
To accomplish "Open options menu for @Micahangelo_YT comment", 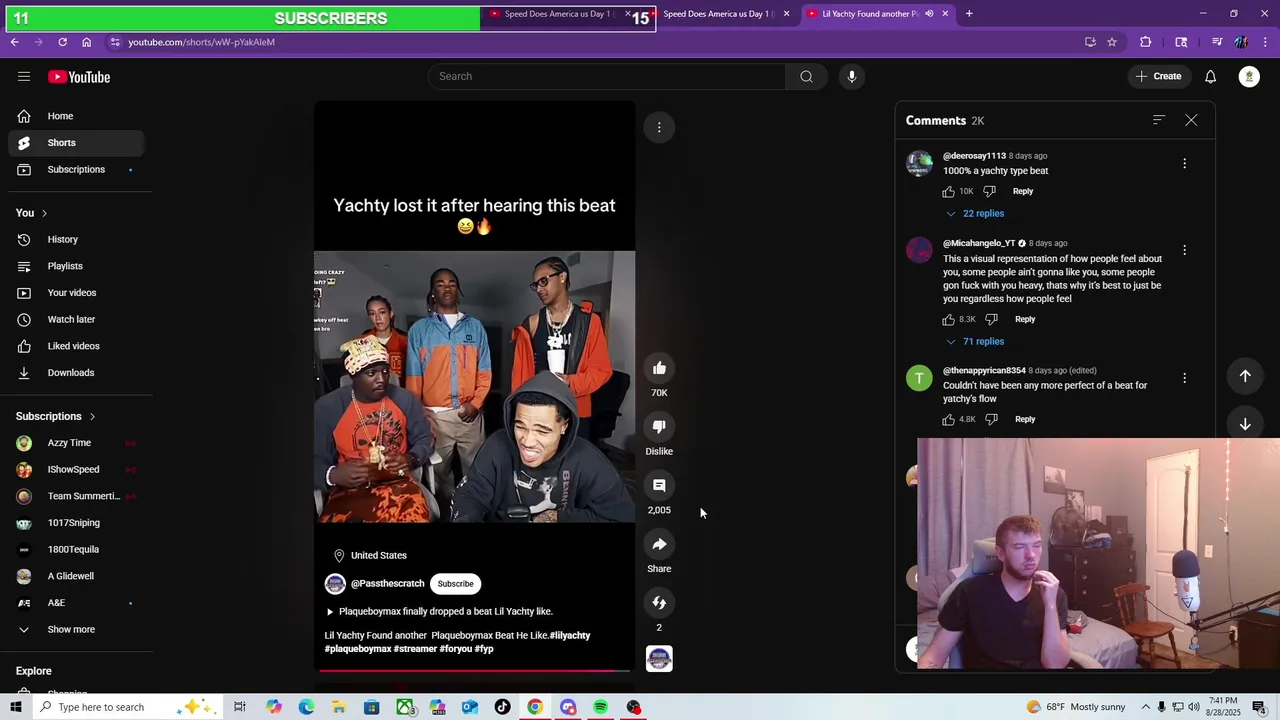I will (1185, 250).
